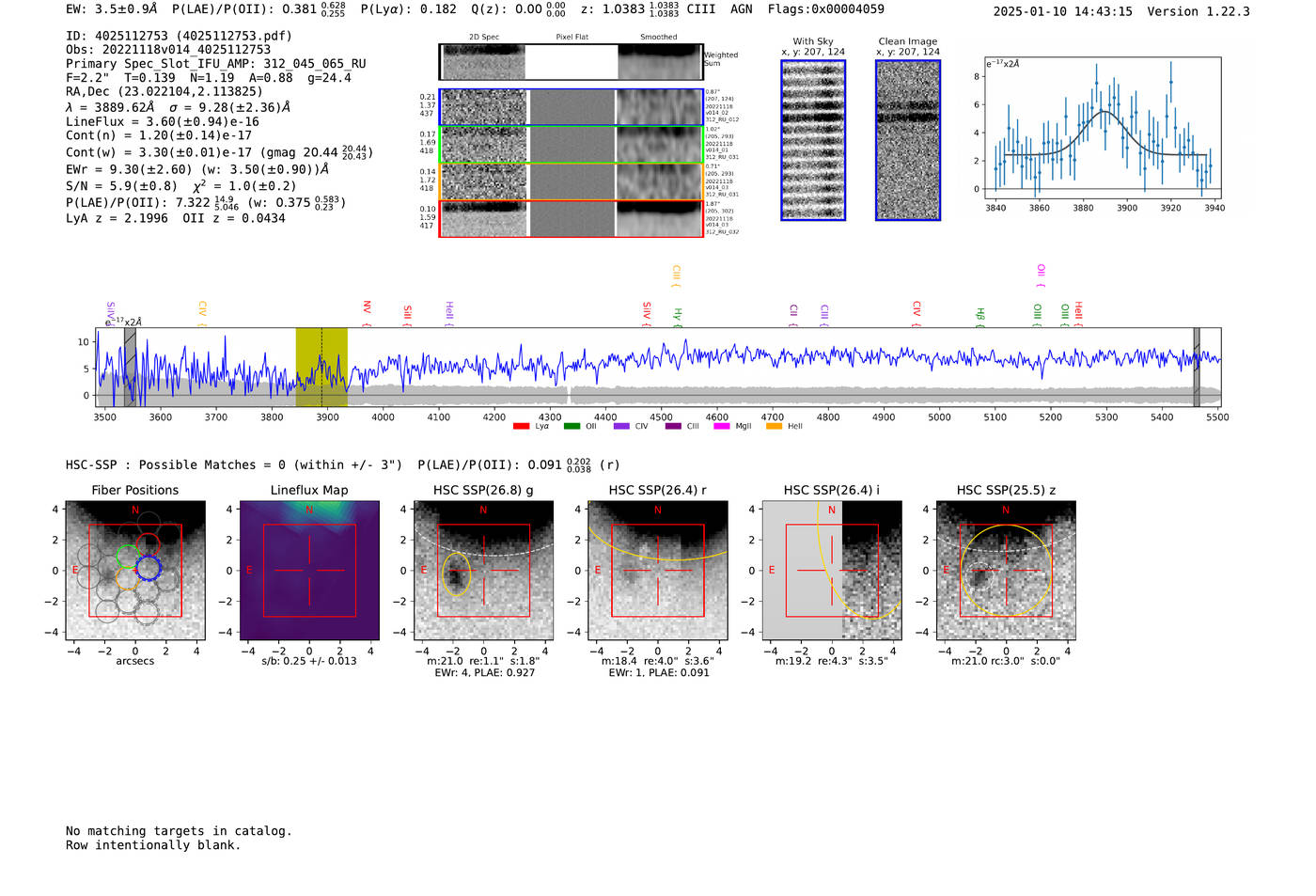
Task: Click the magenta MgII legend swatch
Action: pos(723,426)
